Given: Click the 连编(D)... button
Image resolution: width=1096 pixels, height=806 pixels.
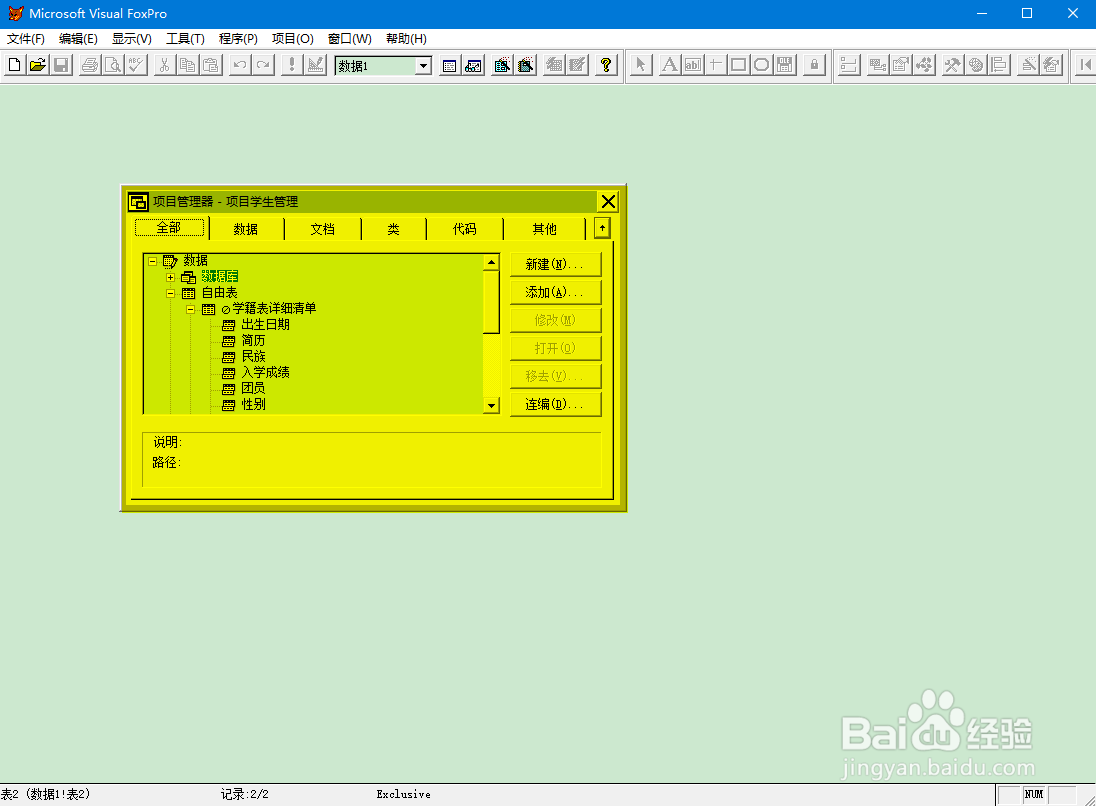Looking at the screenshot, I should 555,405.
